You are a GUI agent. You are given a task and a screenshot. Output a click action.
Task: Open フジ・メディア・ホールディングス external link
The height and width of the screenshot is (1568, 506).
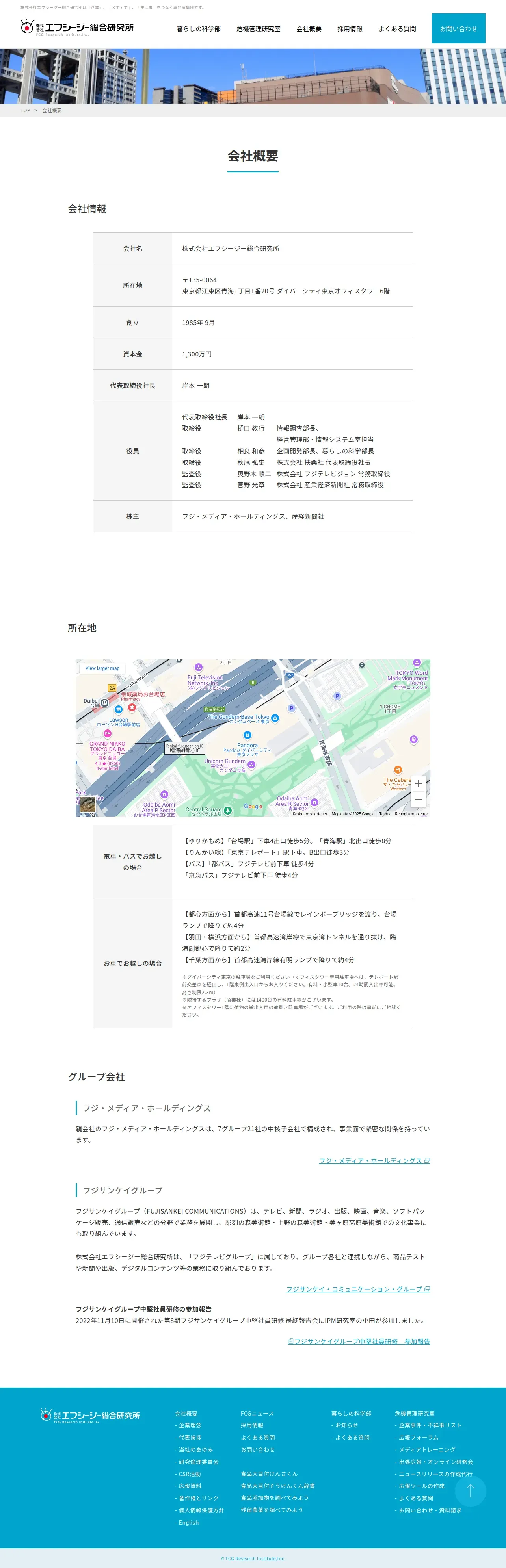click(374, 1161)
